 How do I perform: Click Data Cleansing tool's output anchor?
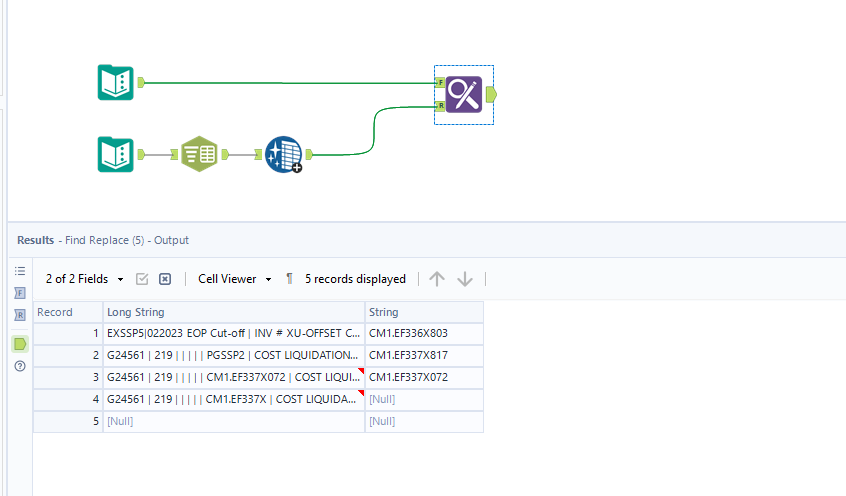[309, 155]
